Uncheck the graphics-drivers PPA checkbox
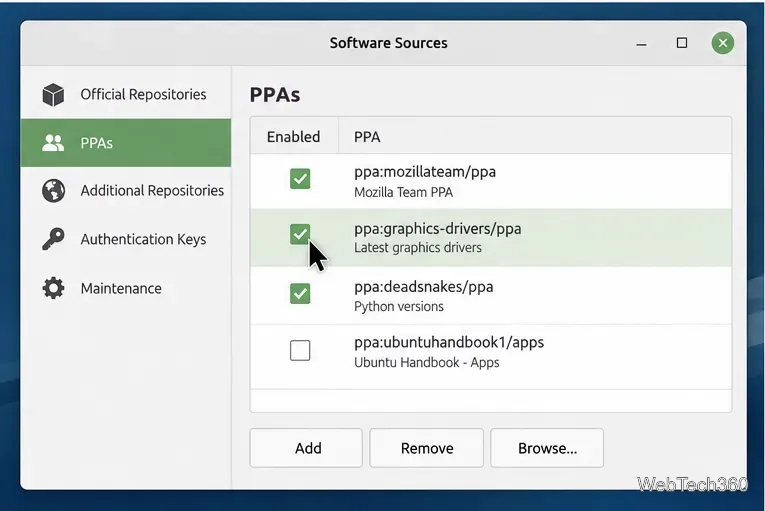 pyautogui.click(x=300, y=234)
